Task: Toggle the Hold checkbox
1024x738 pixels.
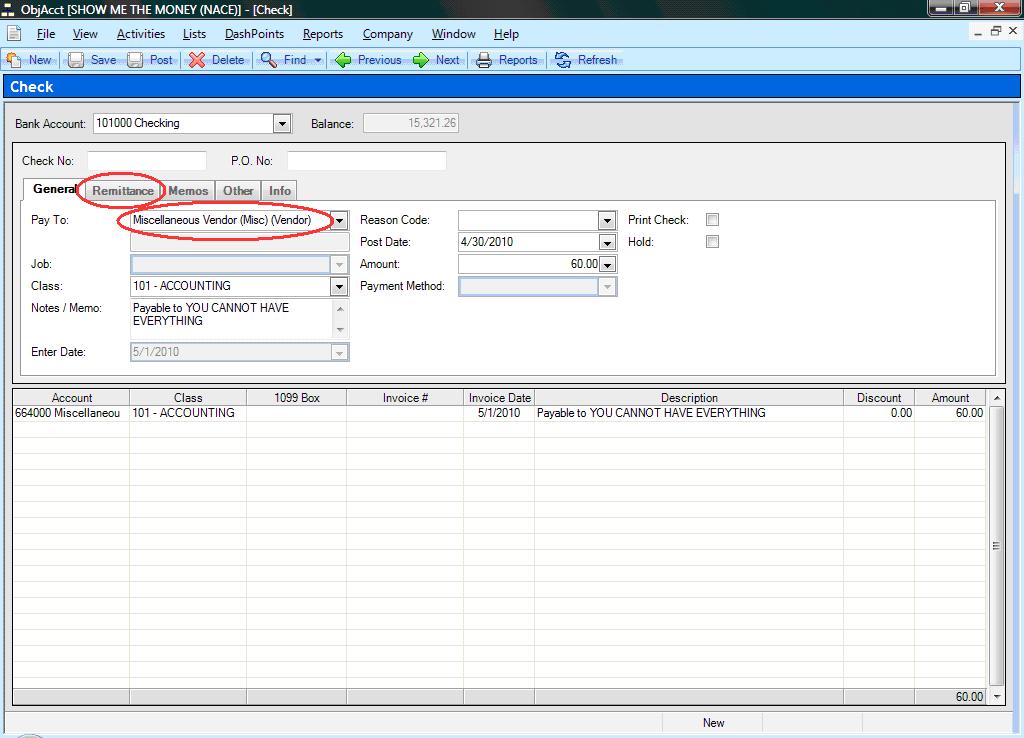Action: 713,242
